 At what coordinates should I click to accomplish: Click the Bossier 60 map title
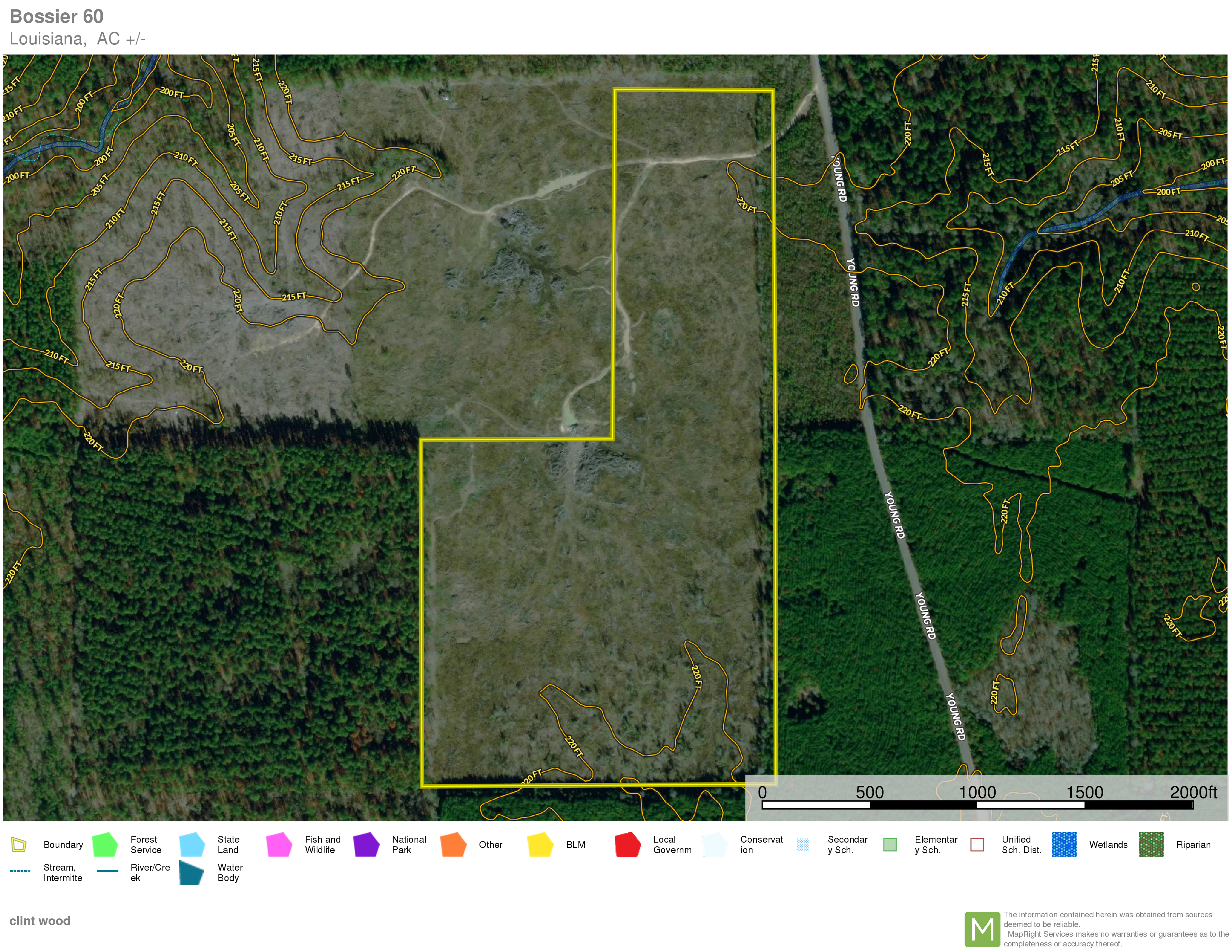coord(56,16)
